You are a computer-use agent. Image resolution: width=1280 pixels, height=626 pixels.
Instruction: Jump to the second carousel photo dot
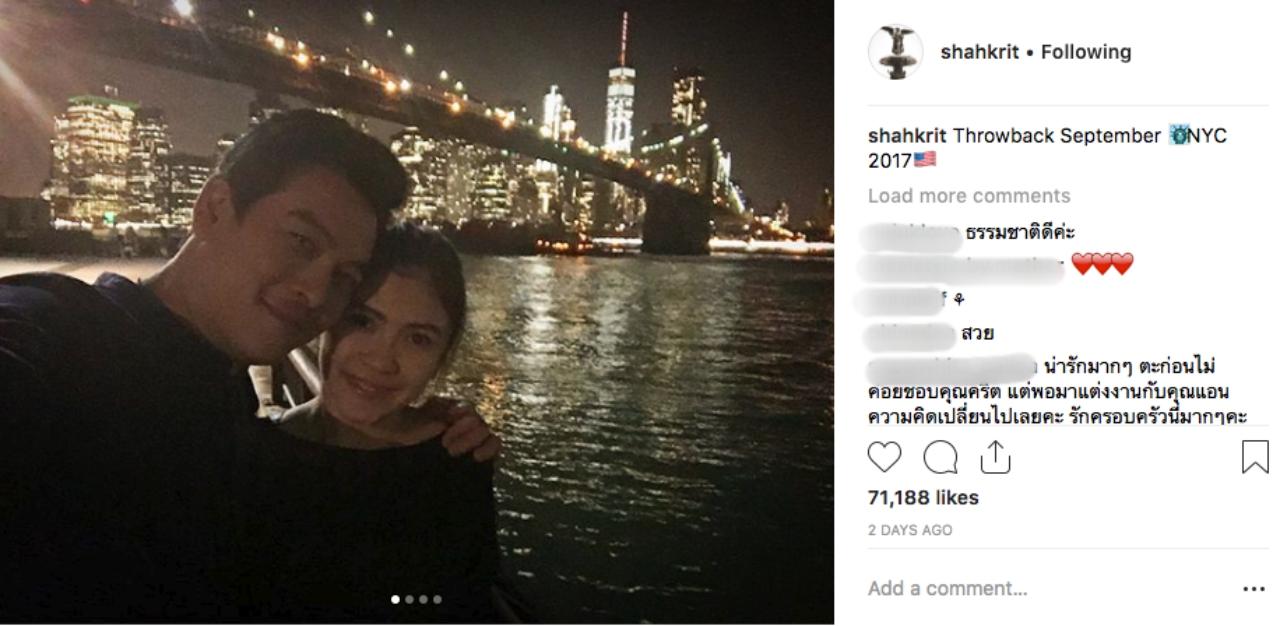pyautogui.click(x=409, y=599)
